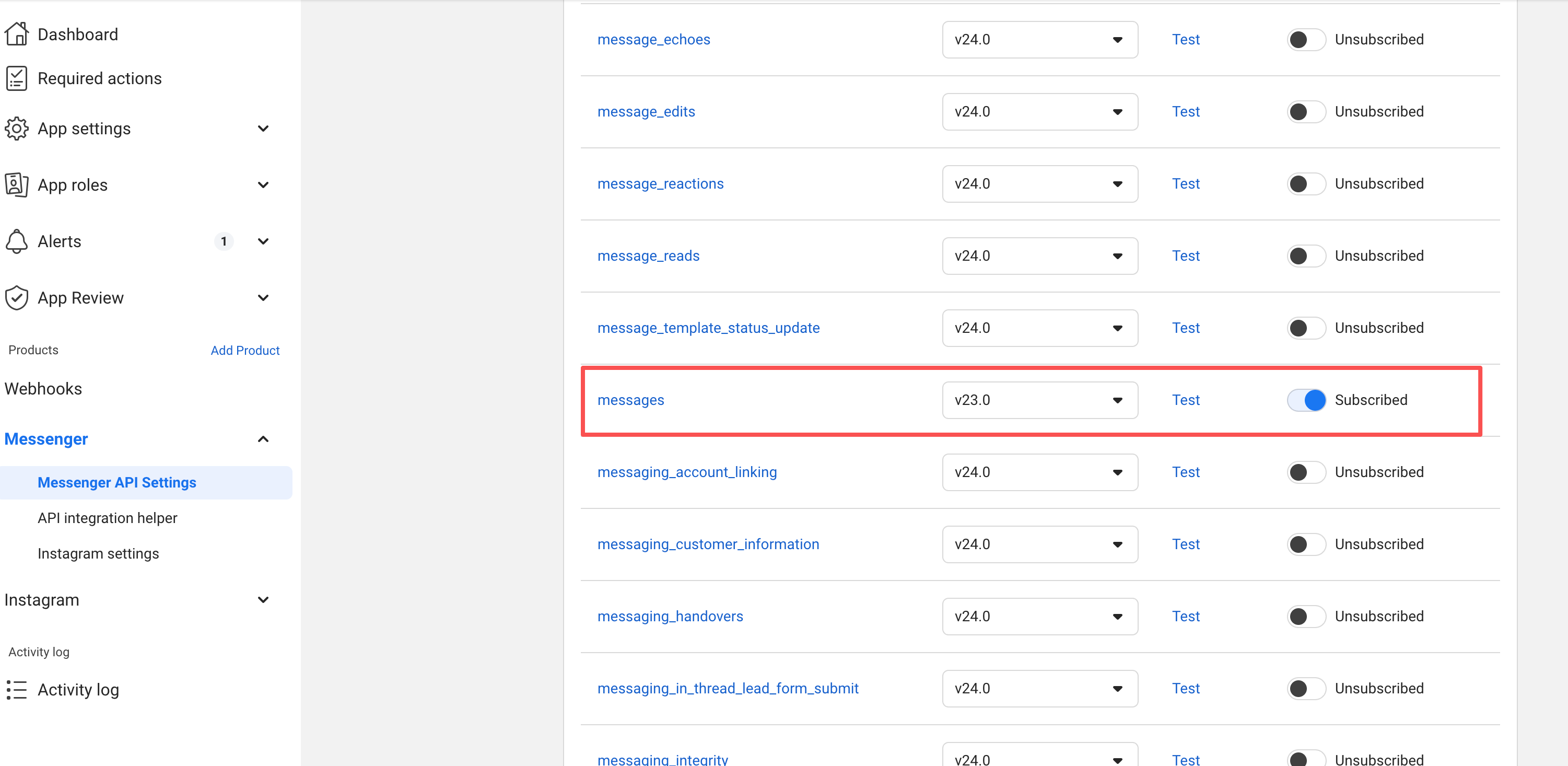Open Activity log via its list icon
Screen dimensions: 1568x766
[16, 689]
